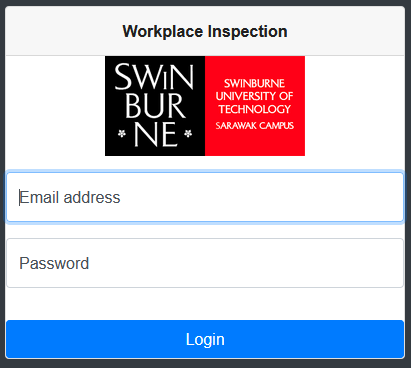Click the red panel of the Swinburne logo
This screenshot has width=411, height=368.
(255, 106)
